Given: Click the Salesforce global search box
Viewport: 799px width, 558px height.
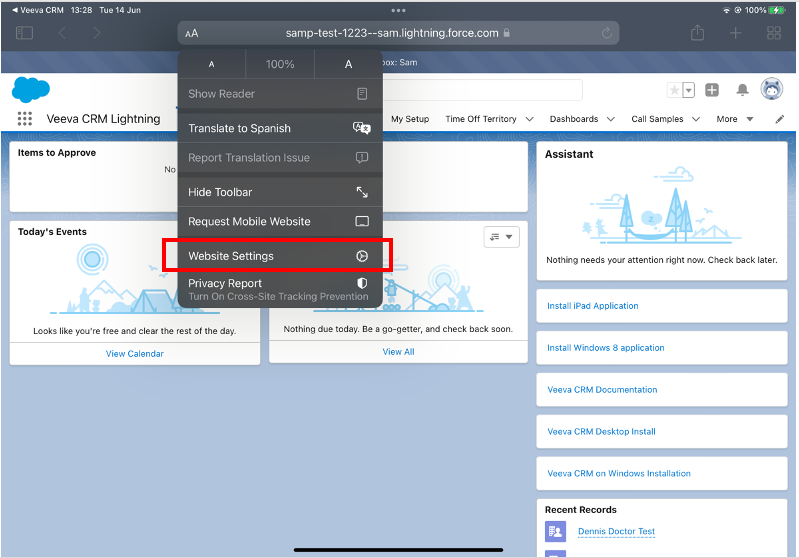Looking at the screenshot, I should [x=482, y=90].
